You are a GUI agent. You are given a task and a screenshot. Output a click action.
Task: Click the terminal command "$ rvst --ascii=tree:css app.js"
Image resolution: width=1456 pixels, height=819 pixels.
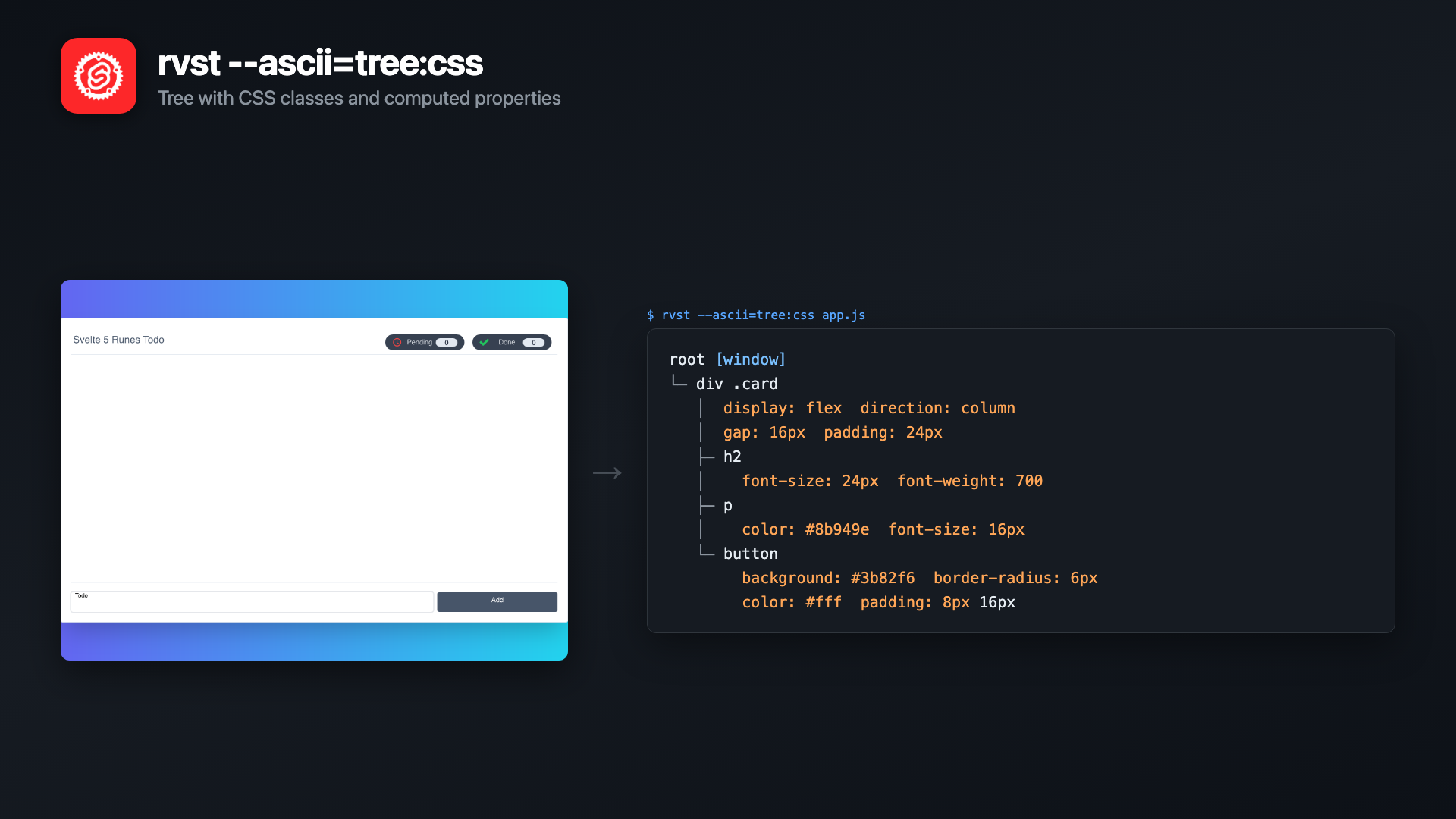click(x=756, y=315)
